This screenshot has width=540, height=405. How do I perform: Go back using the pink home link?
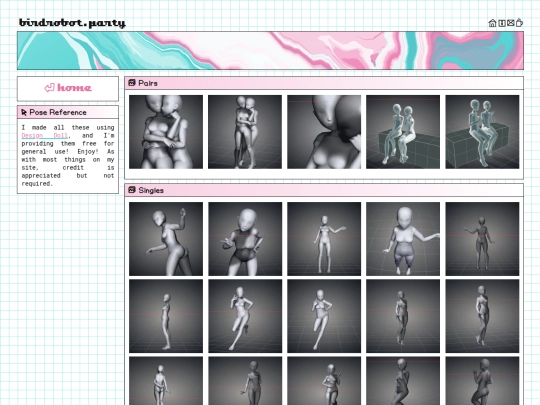point(68,88)
